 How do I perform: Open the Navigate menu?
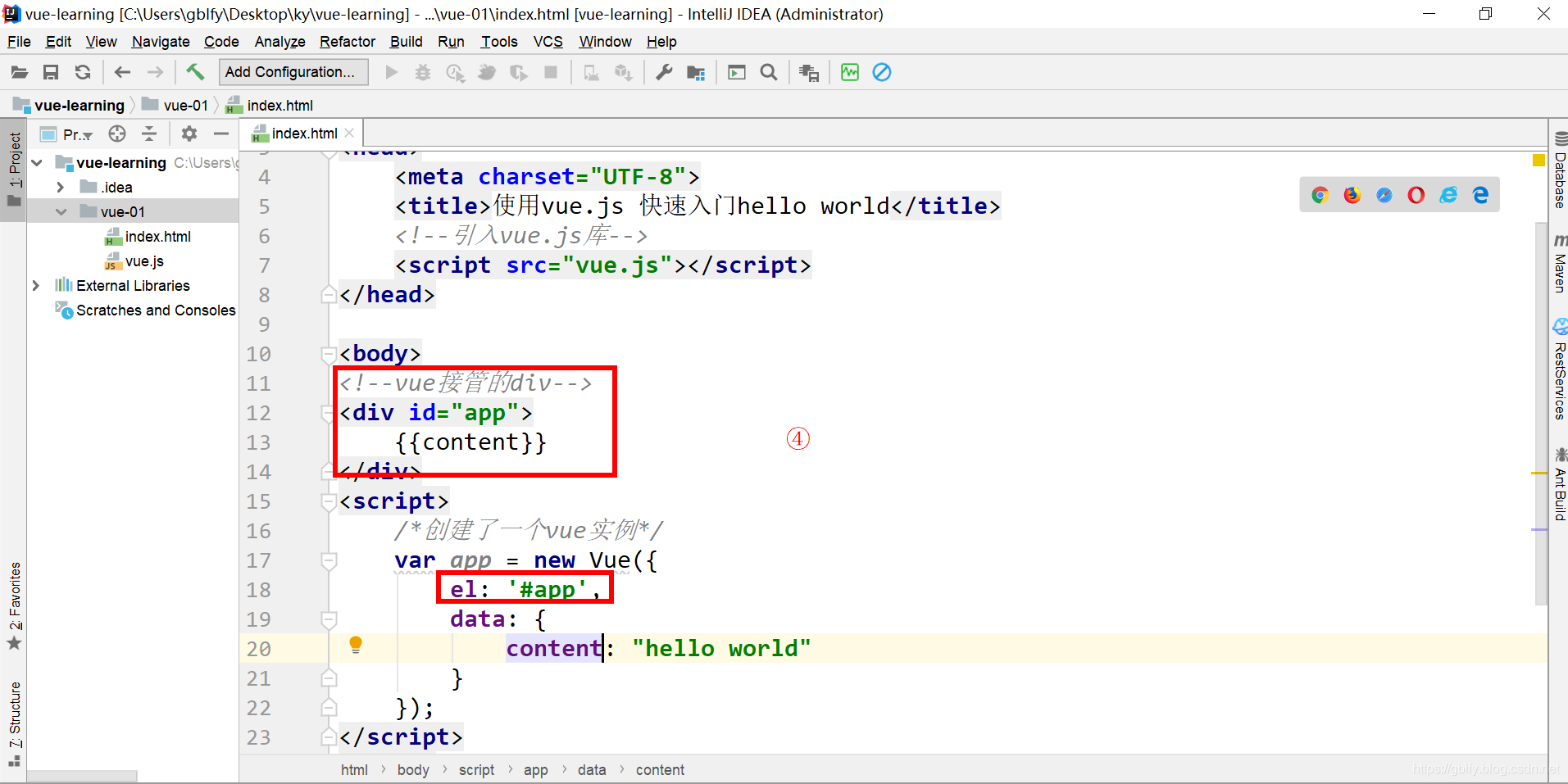[x=161, y=42]
